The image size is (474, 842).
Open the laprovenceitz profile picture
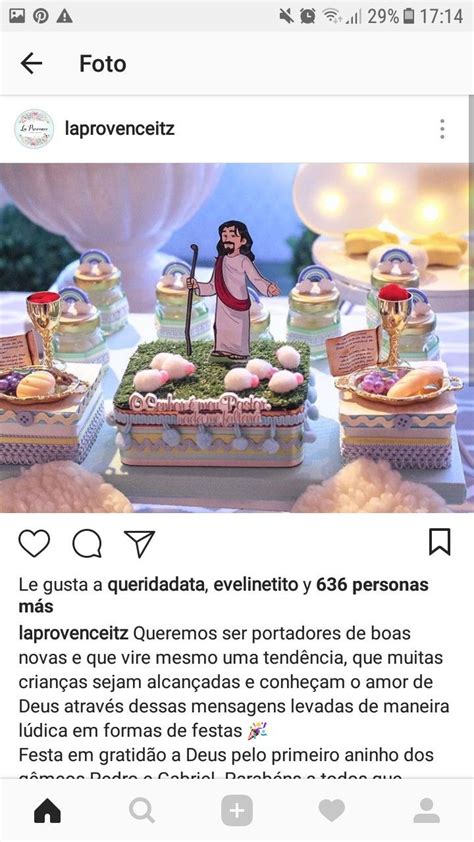click(x=34, y=129)
